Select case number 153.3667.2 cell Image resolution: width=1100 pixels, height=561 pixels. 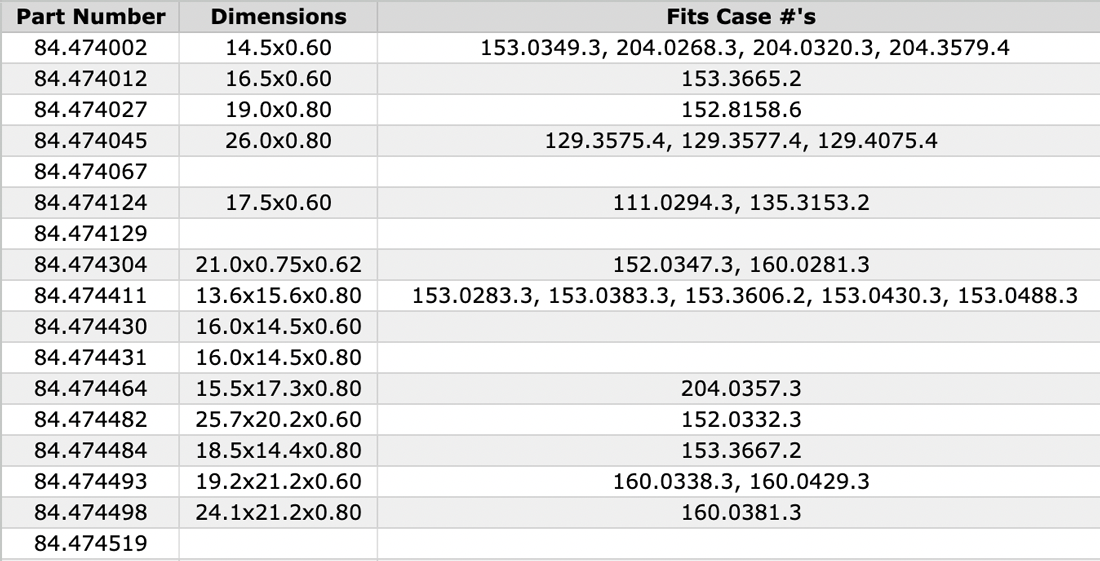[x=740, y=451]
